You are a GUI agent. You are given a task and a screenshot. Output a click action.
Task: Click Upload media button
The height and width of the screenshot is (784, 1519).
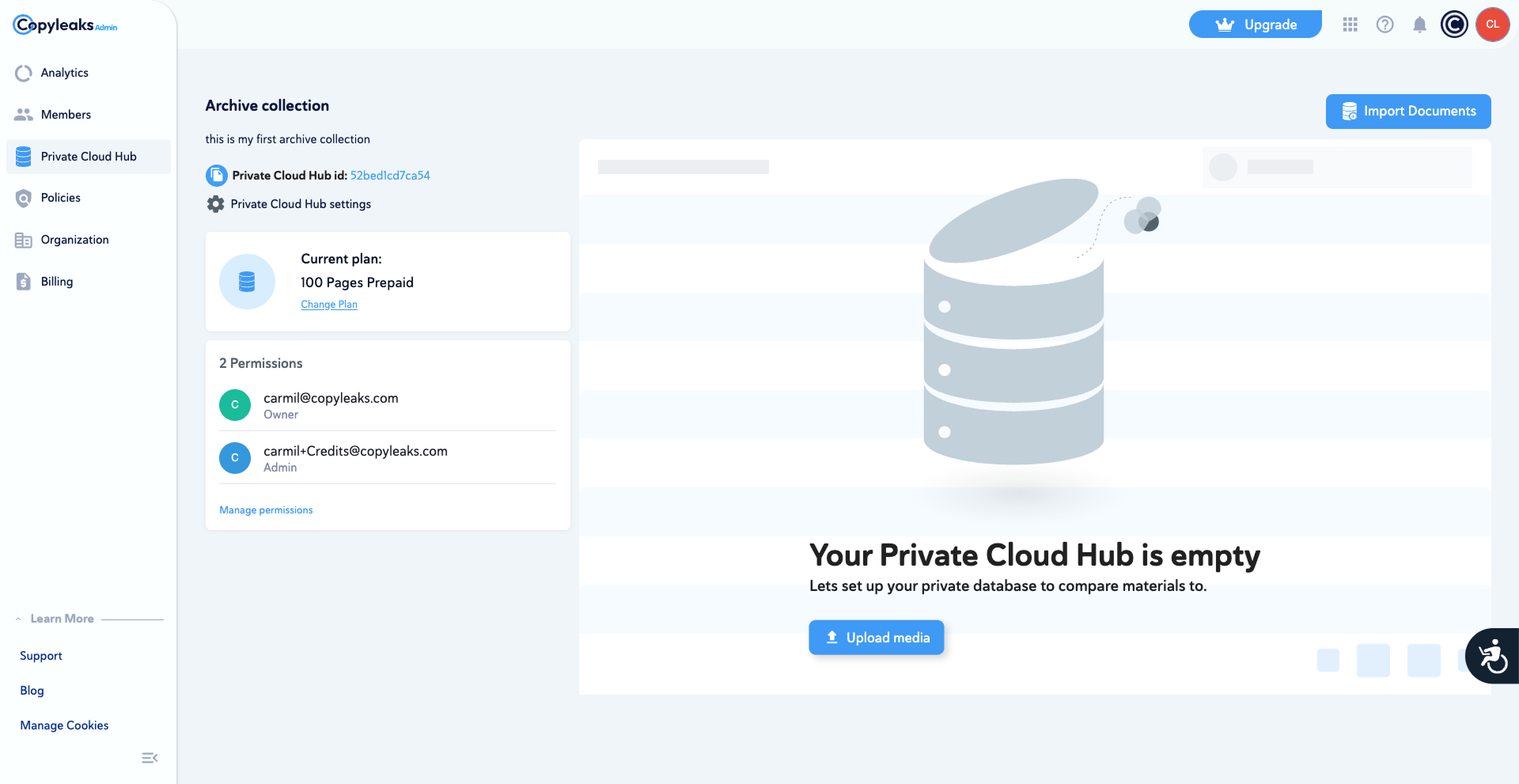[877, 638]
